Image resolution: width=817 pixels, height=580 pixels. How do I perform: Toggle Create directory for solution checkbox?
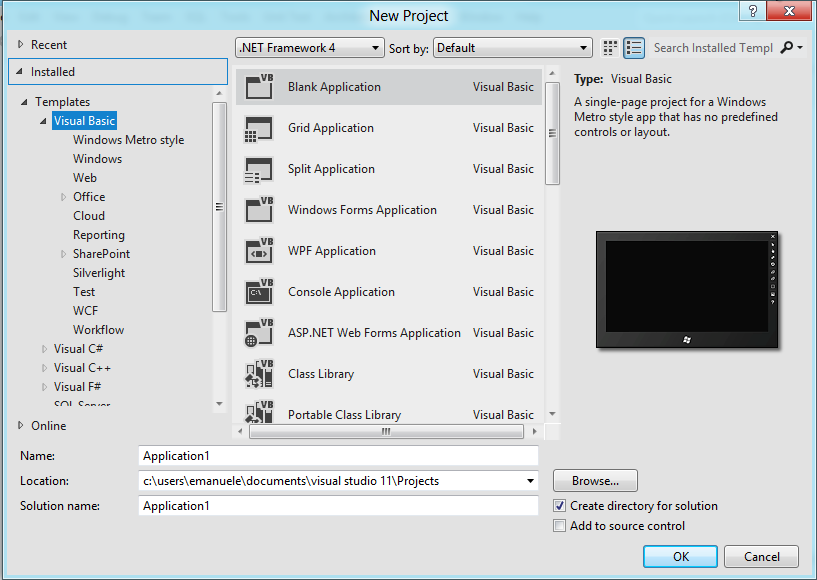coord(560,505)
